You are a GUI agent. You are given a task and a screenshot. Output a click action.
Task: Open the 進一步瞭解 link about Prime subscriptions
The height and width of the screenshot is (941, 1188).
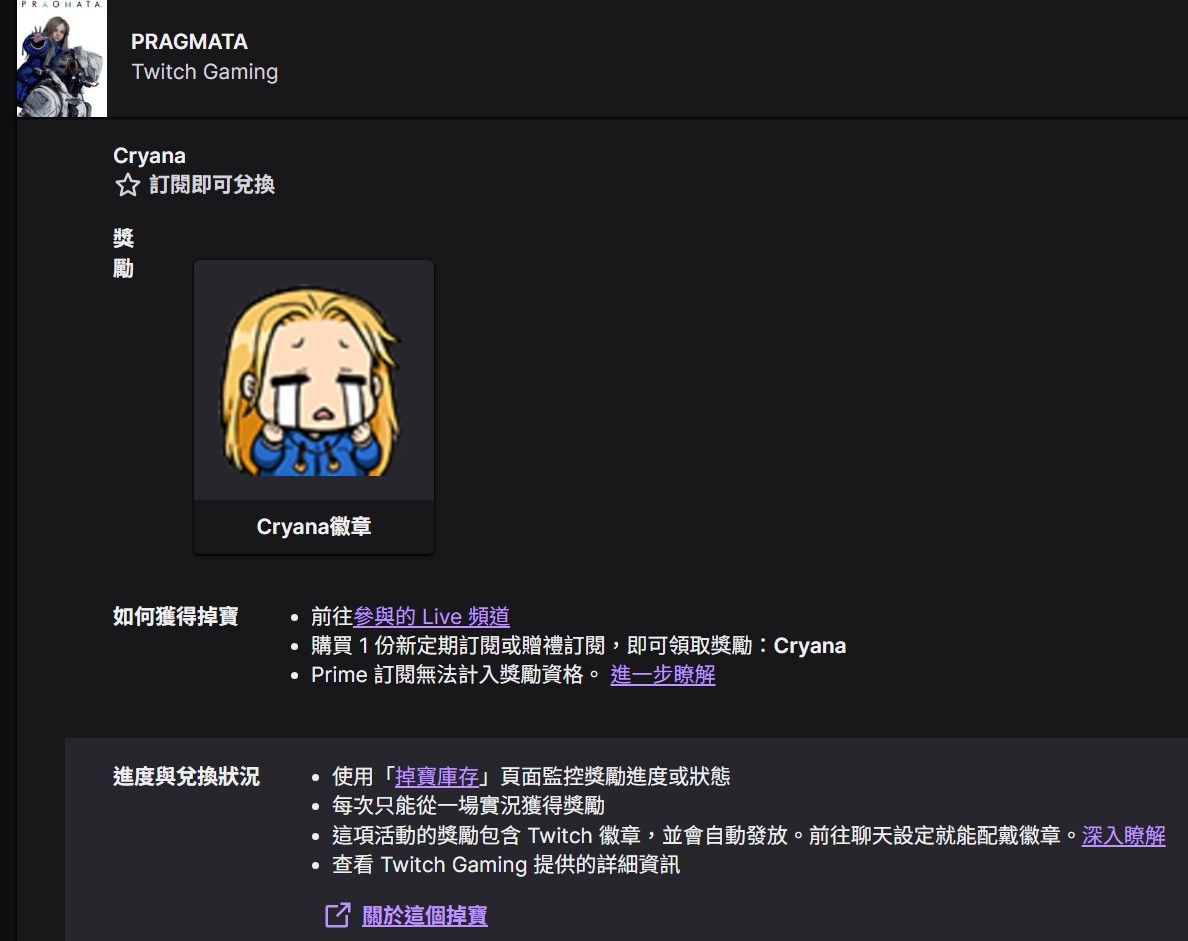[x=662, y=675]
